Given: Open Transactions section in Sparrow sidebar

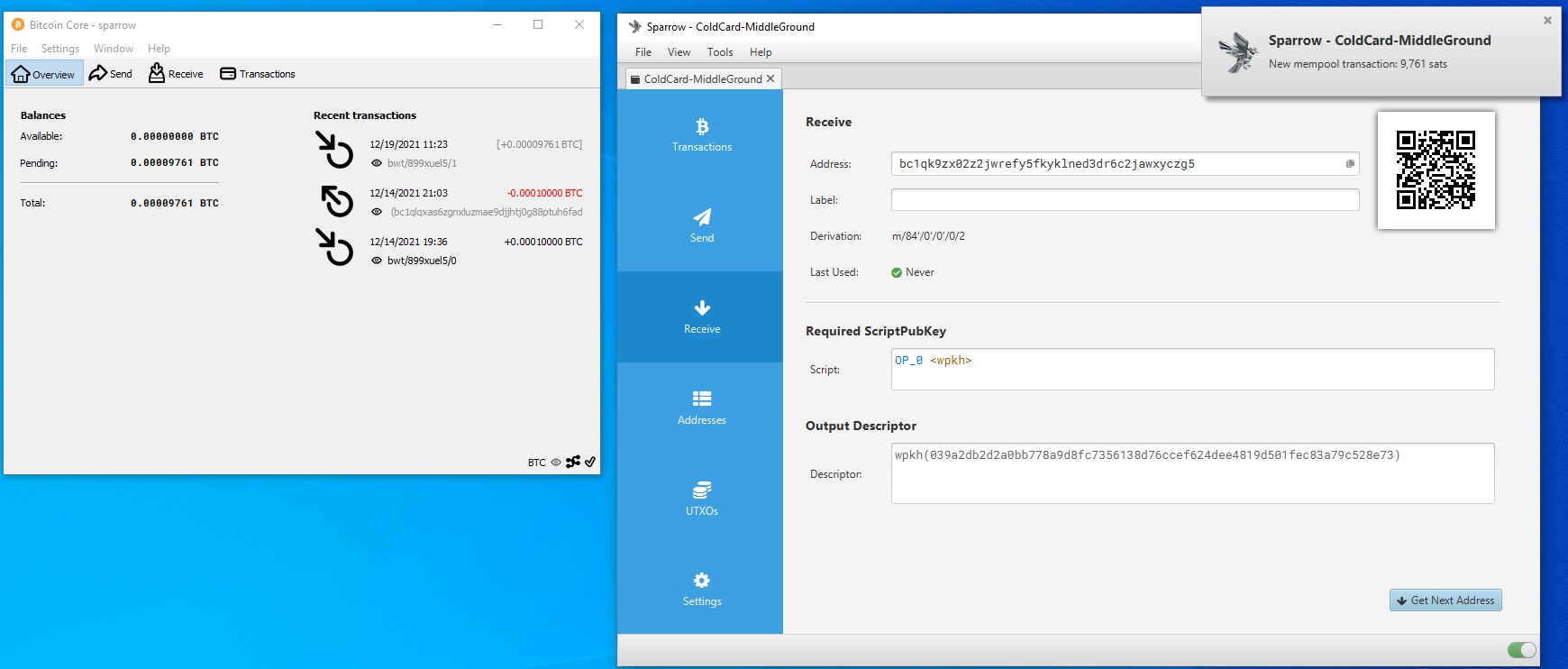Looking at the screenshot, I should tap(701, 135).
